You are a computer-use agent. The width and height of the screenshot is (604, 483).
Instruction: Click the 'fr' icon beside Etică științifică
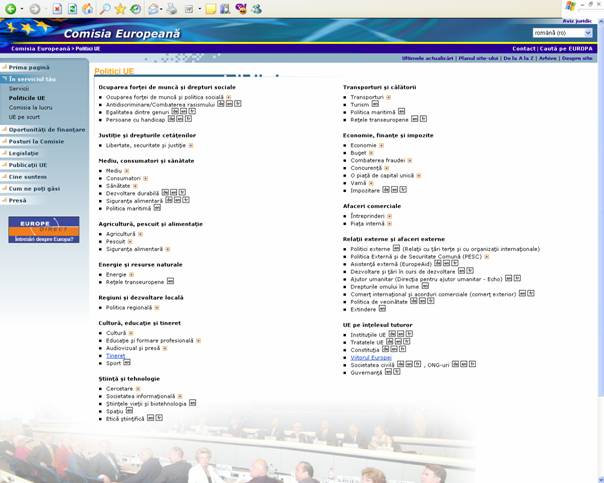pos(159,418)
